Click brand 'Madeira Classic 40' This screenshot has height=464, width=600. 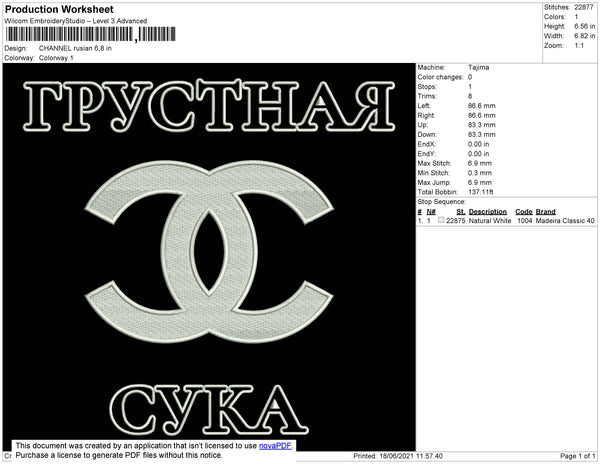[x=565, y=221]
